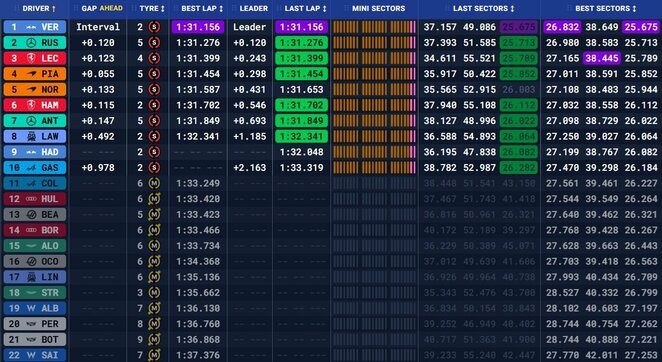Viewport: 662px width, 362px height.
Task: Select the 1 VER driver badge
Action: click(x=35, y=27)
